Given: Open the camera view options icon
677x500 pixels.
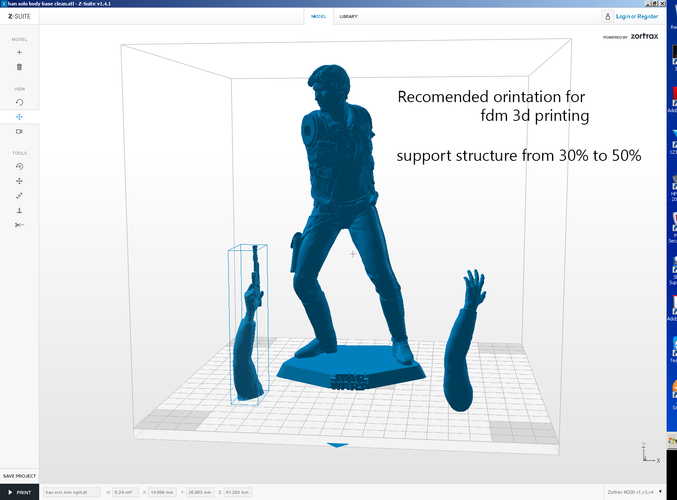Looking at the screenshot, I should (19, 132).
